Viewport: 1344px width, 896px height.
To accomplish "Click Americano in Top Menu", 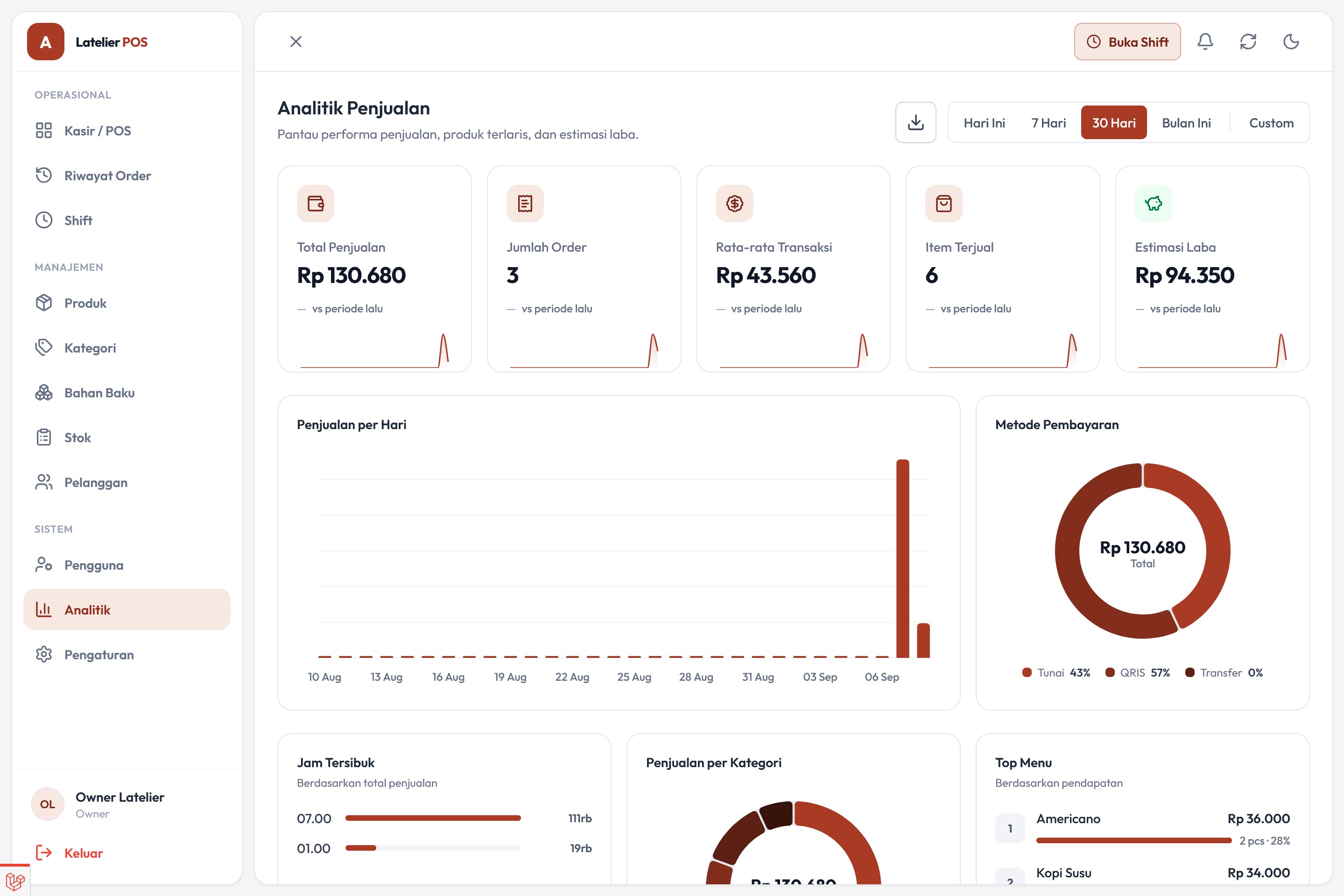I will [1068, 818].
